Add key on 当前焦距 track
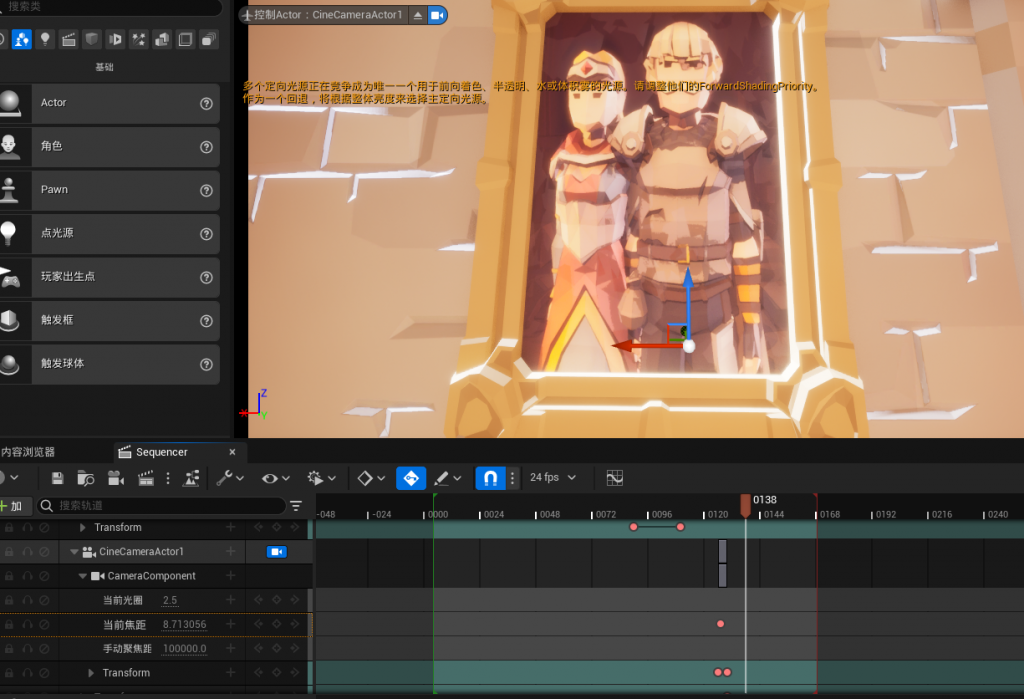The height and width of the screenshot is (699, 1024). (276, 625)
